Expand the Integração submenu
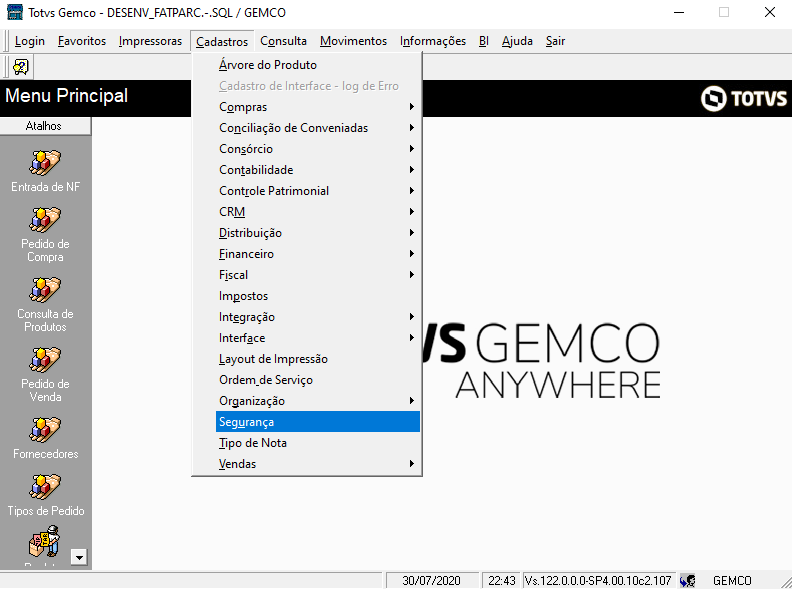This screenshot has height=589, width=792. (x=318, y=317)
